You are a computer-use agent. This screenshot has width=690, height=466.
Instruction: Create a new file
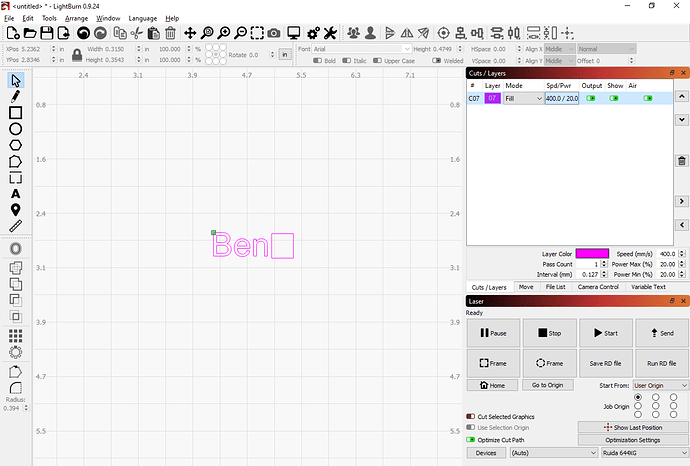[13, 33]
